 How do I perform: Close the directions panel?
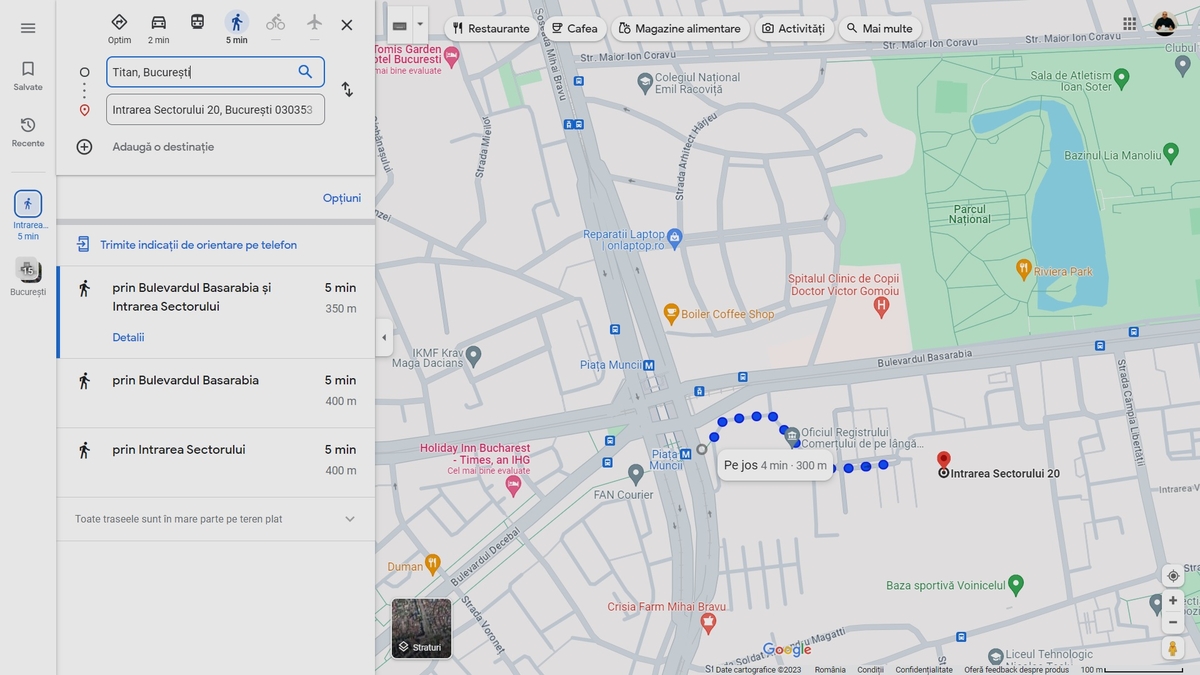[347, 25]
